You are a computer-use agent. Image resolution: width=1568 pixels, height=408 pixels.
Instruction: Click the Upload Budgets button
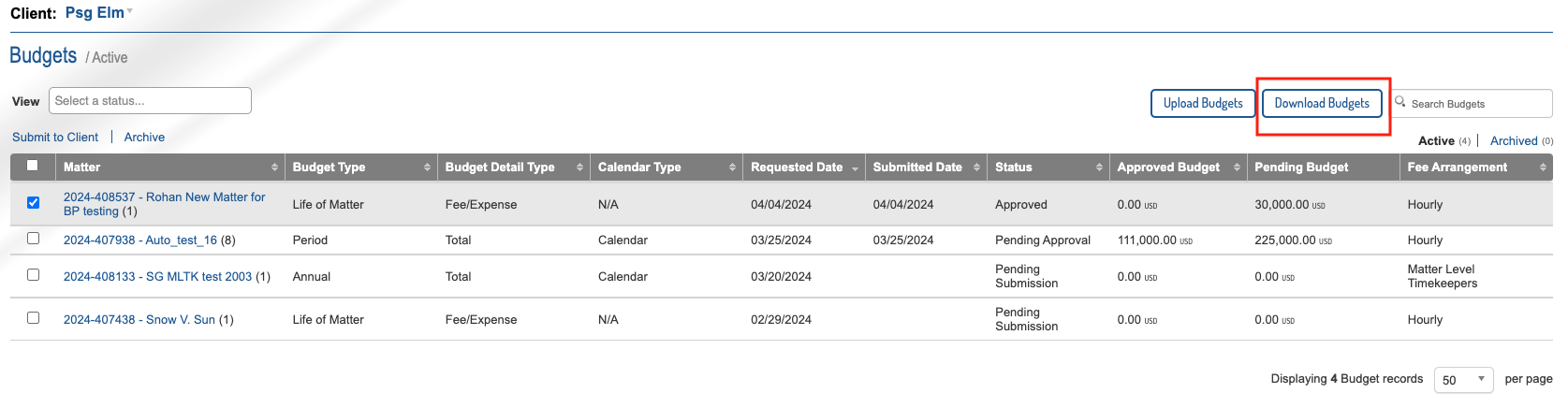(x=1203, y=103)
